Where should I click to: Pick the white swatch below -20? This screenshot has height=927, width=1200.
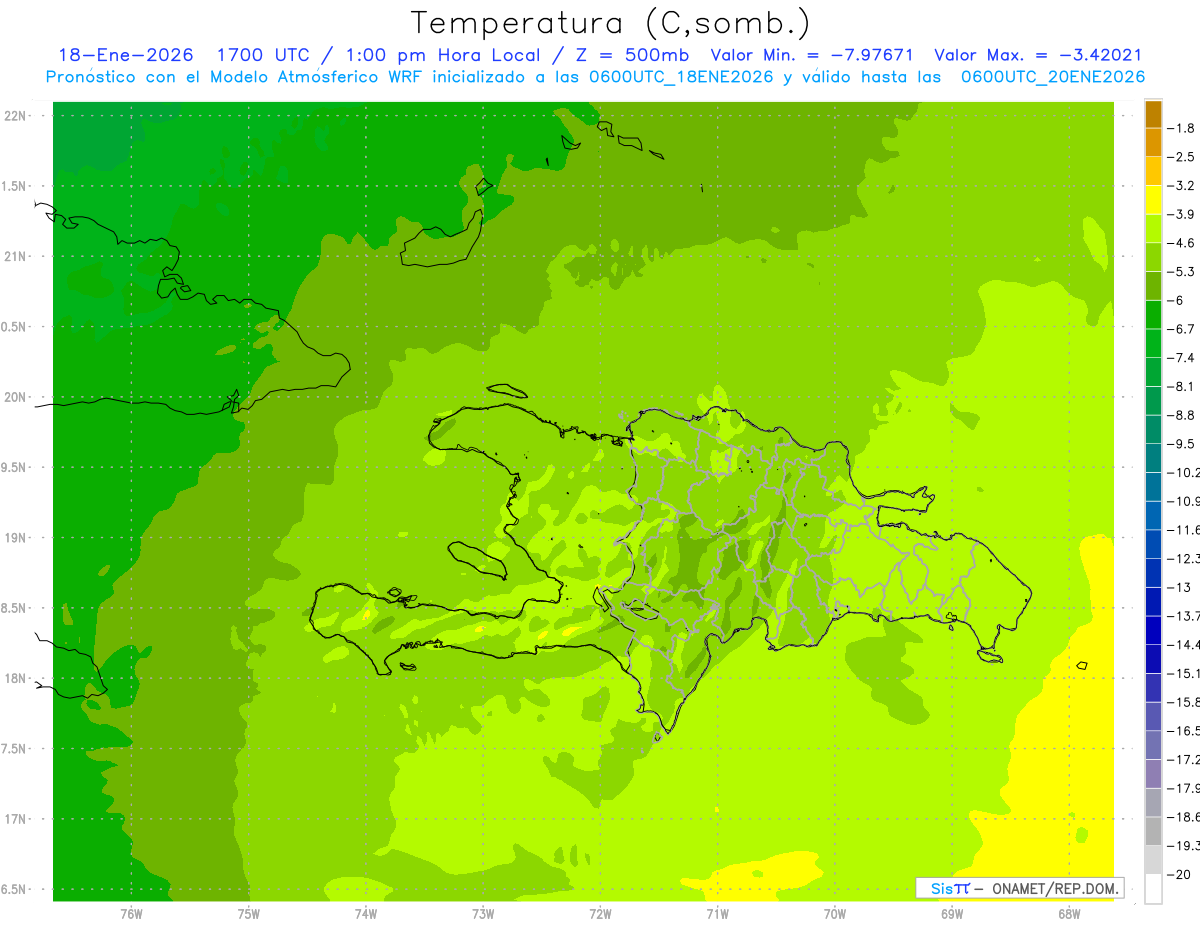[x=1153, y=889]
